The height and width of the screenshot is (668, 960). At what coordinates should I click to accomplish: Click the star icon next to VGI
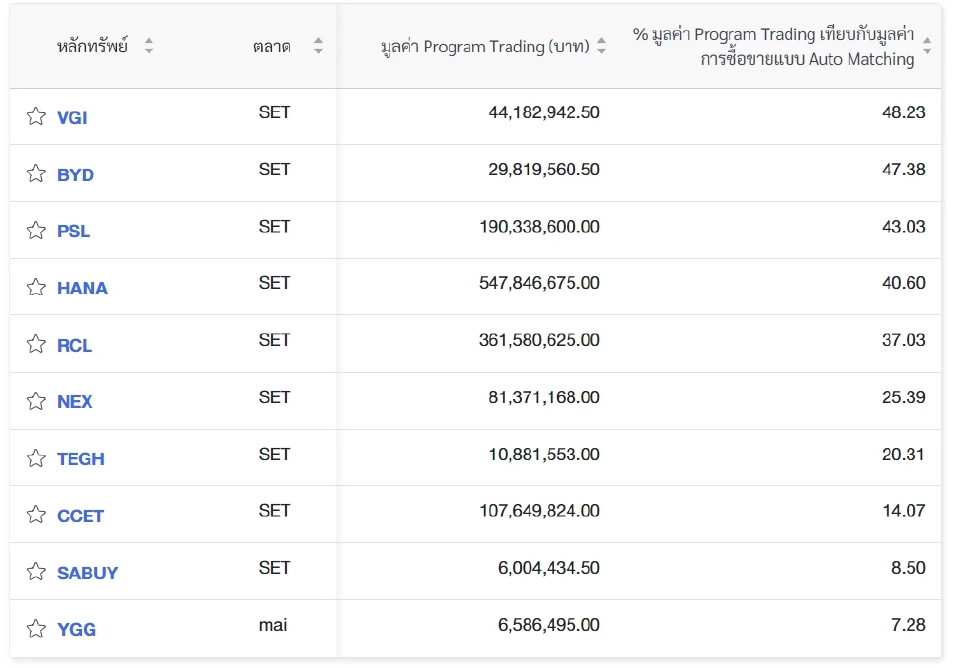click(x=36, y=116)
